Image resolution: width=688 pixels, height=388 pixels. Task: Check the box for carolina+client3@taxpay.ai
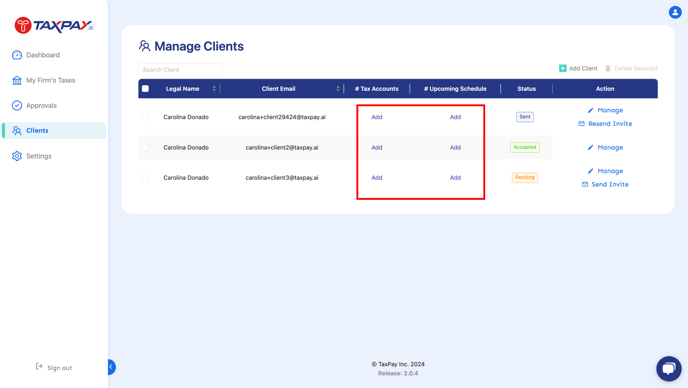coord(145,177)
